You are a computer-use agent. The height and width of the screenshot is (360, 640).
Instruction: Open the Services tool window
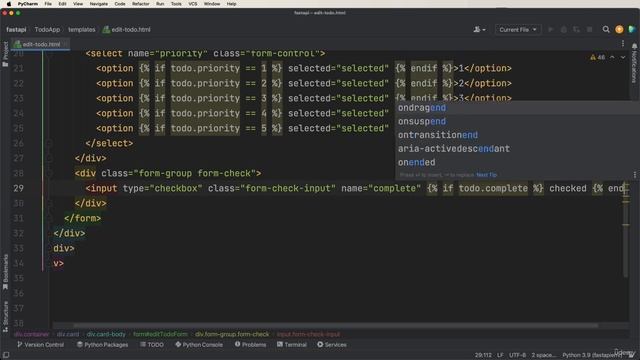(332, 345)
